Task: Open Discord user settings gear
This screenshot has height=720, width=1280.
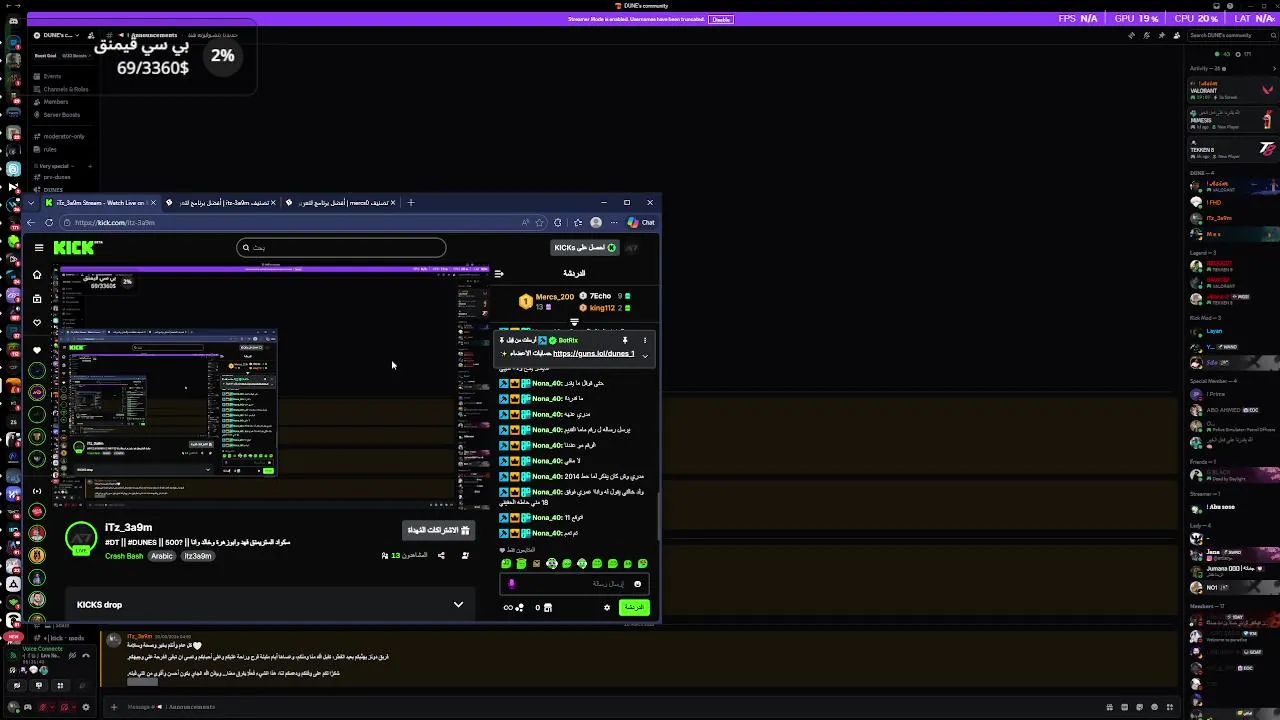Action: click(x=86, y=707)
